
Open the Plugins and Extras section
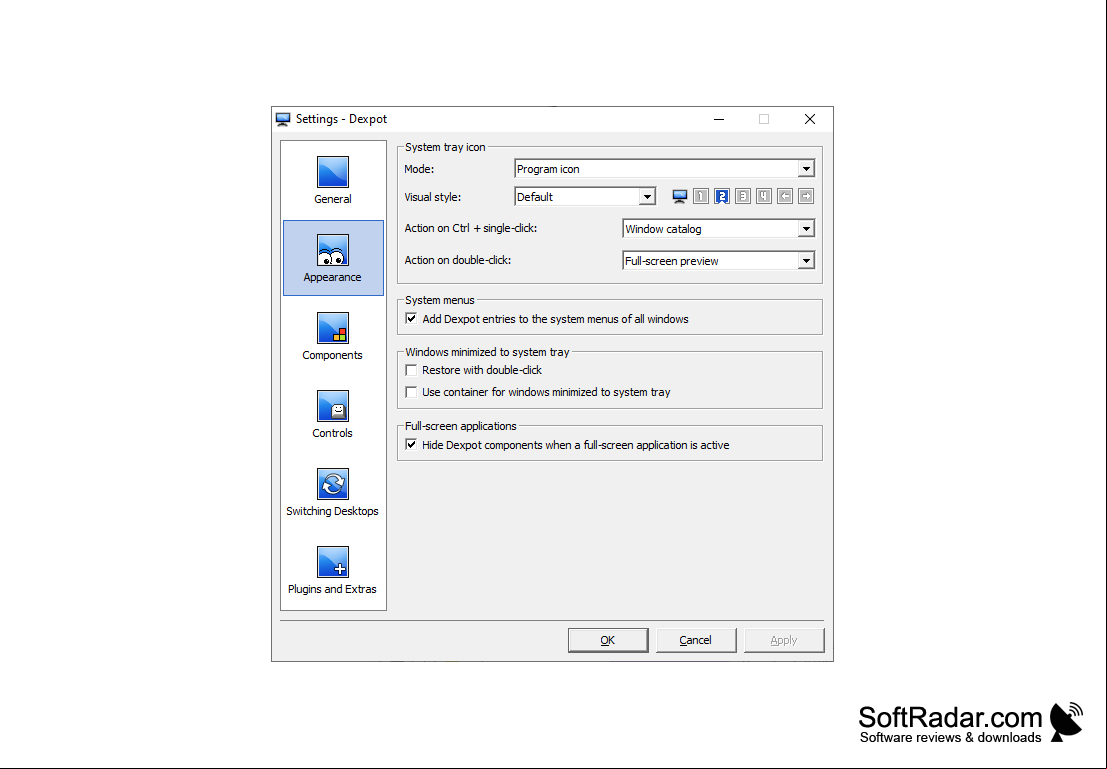pos(333,571)
